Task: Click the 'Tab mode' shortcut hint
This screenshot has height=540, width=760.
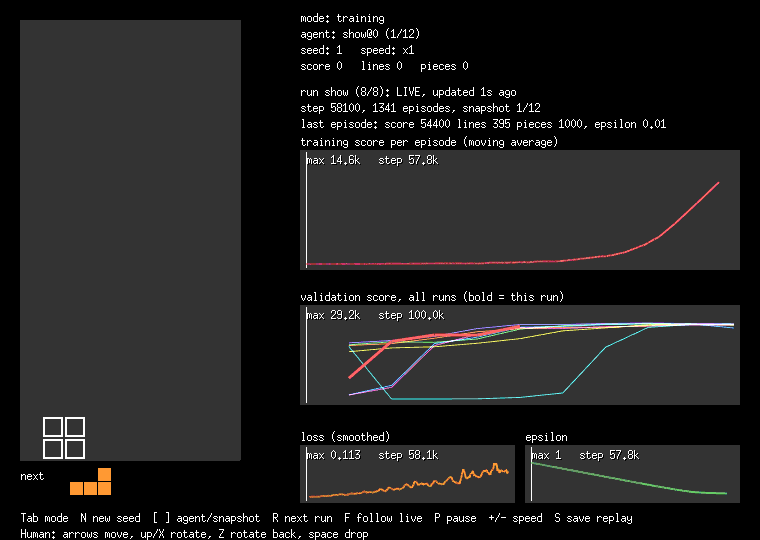Action: (44, 518)
